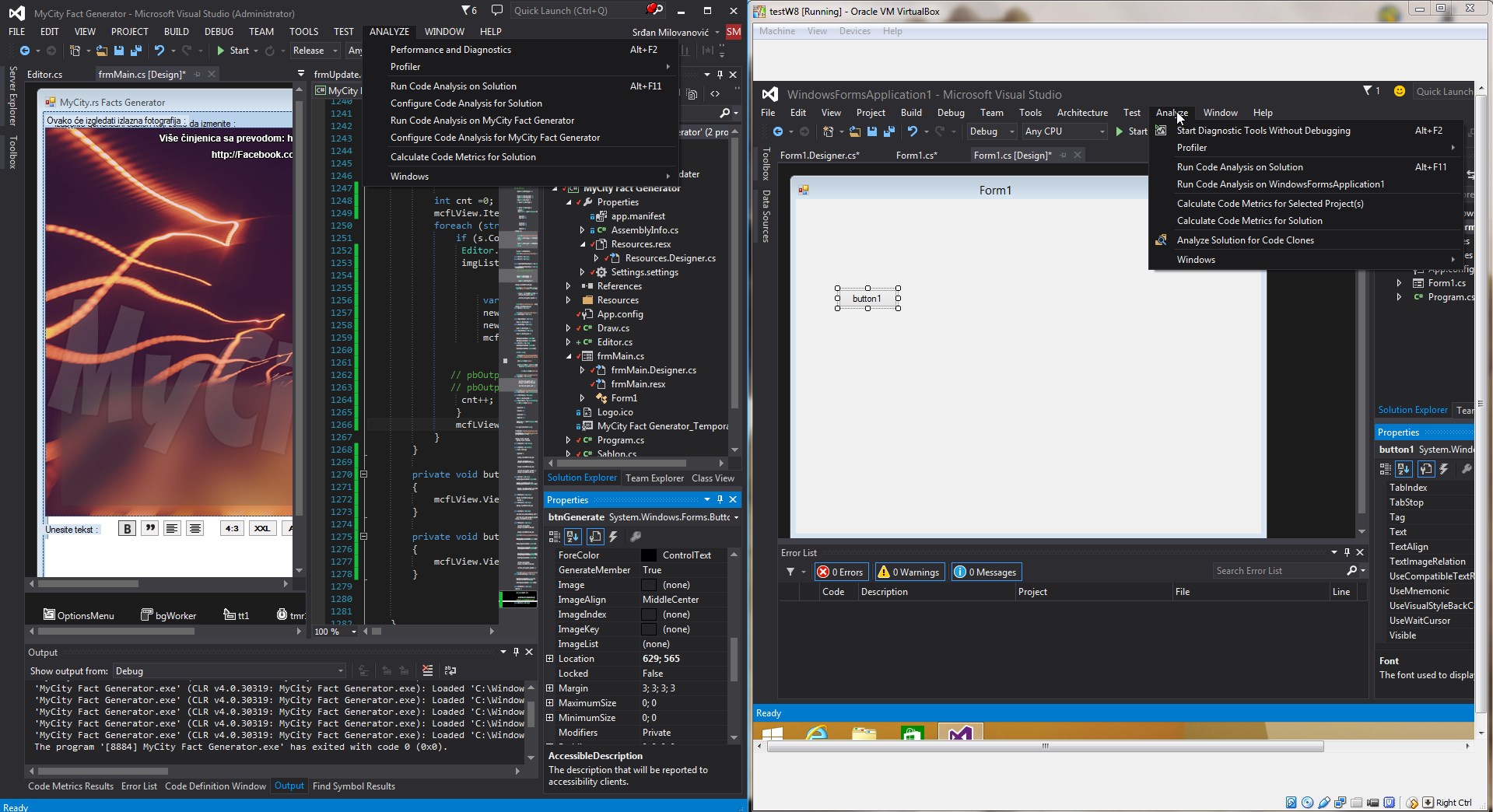The height and width of the screenshot is (812, 1493).
Task: Toggle the 0 Messages filter in Error List
Action: point(985,572)
